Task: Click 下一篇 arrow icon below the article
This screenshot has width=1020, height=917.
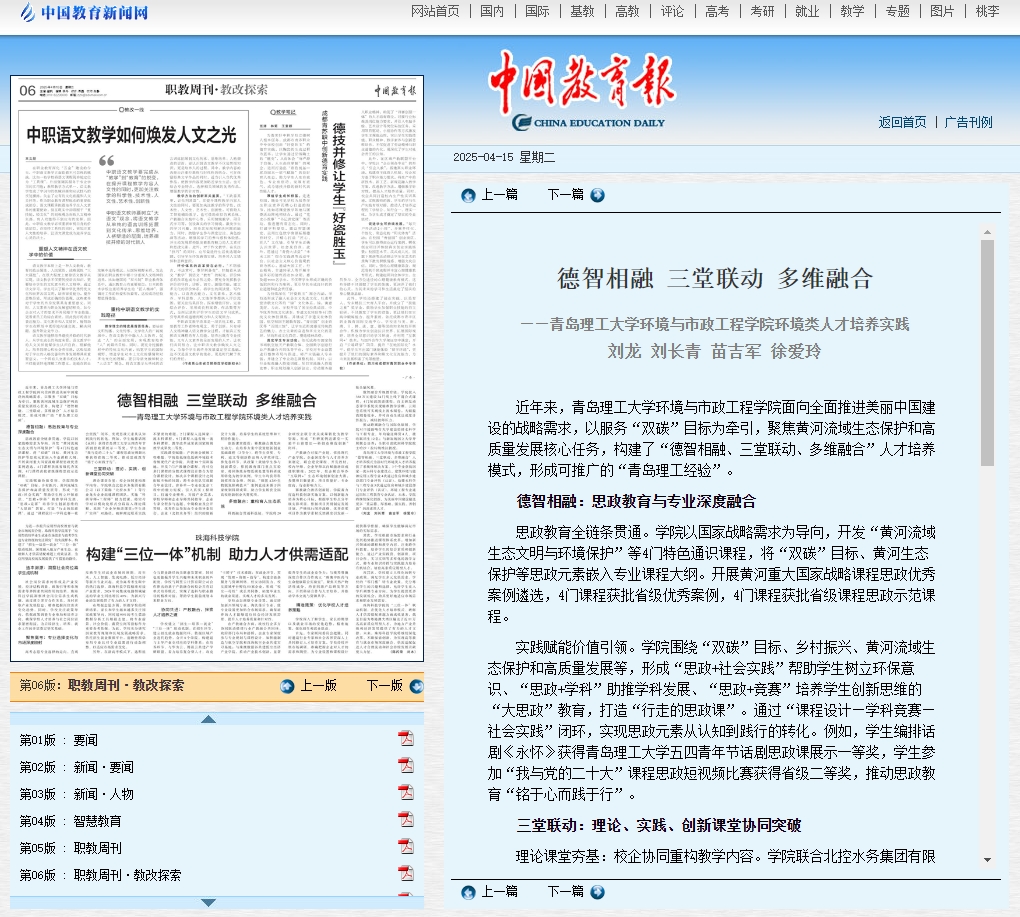Action: 597,892
